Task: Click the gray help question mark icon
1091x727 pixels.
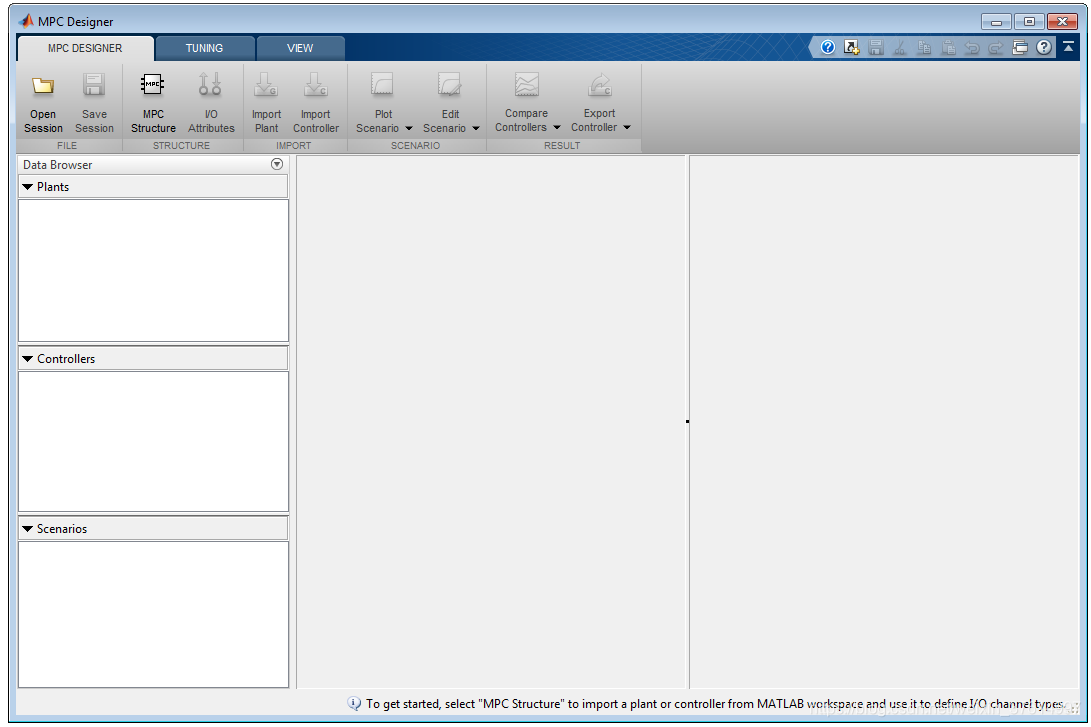Action: click(x=1044, y=47)
